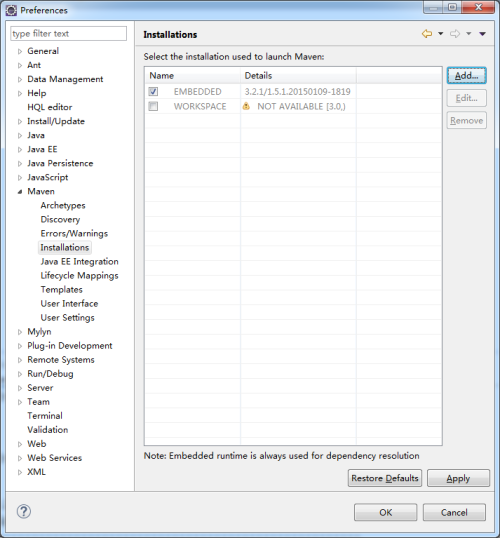500x538 pixels.
Task: Click the Eclipse icon in title bar
Action: (11, 10)
